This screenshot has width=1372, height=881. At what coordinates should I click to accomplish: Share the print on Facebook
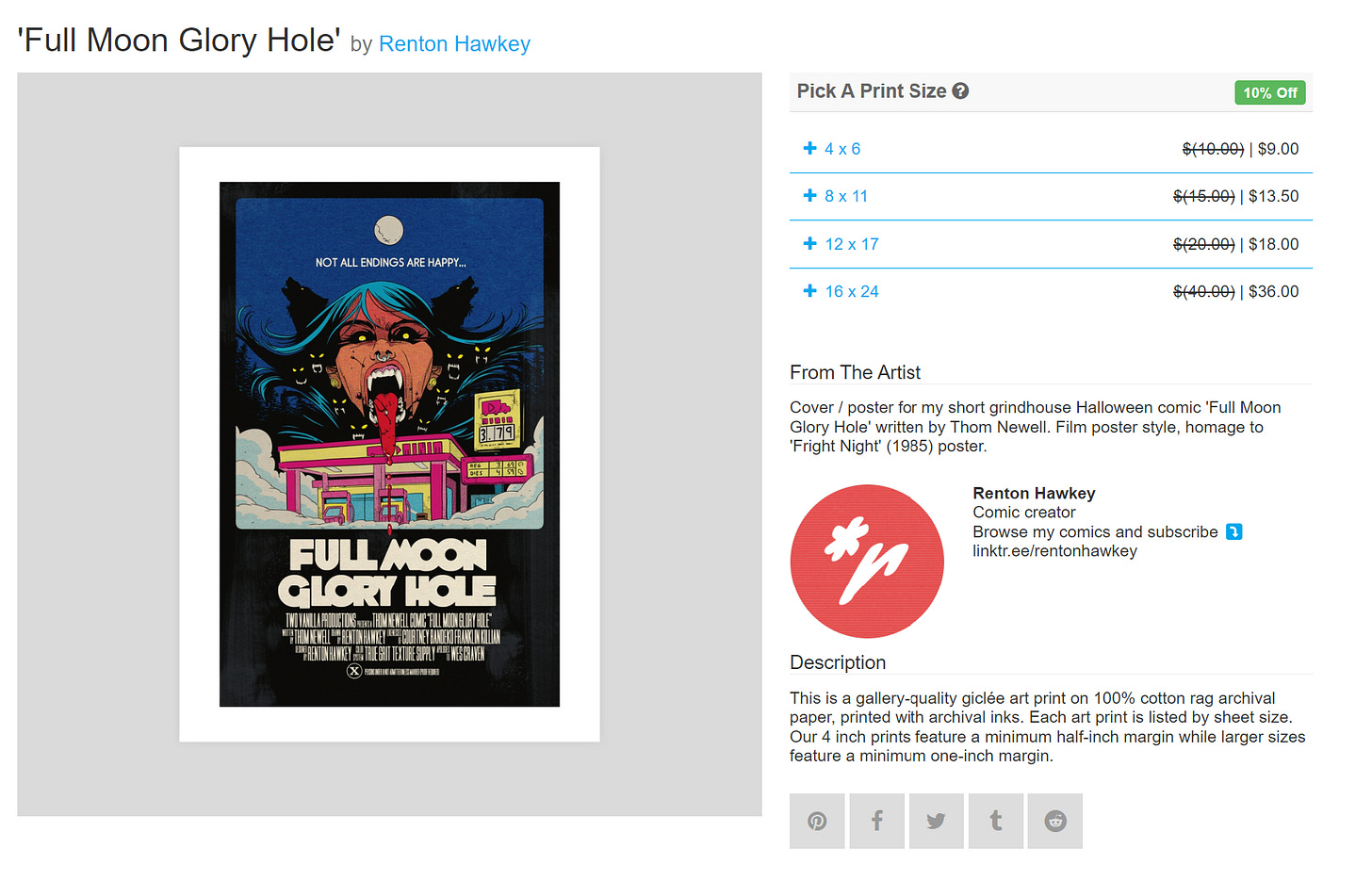[x=876, y=821]
